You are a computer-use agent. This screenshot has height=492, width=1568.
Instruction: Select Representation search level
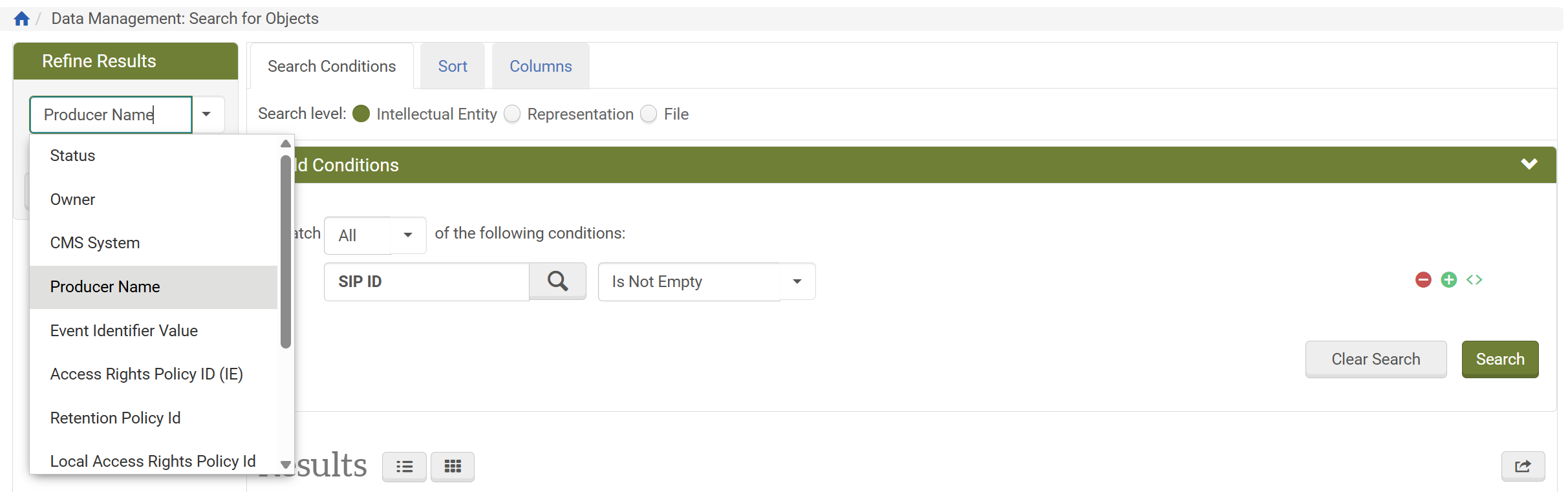[512, 114]
